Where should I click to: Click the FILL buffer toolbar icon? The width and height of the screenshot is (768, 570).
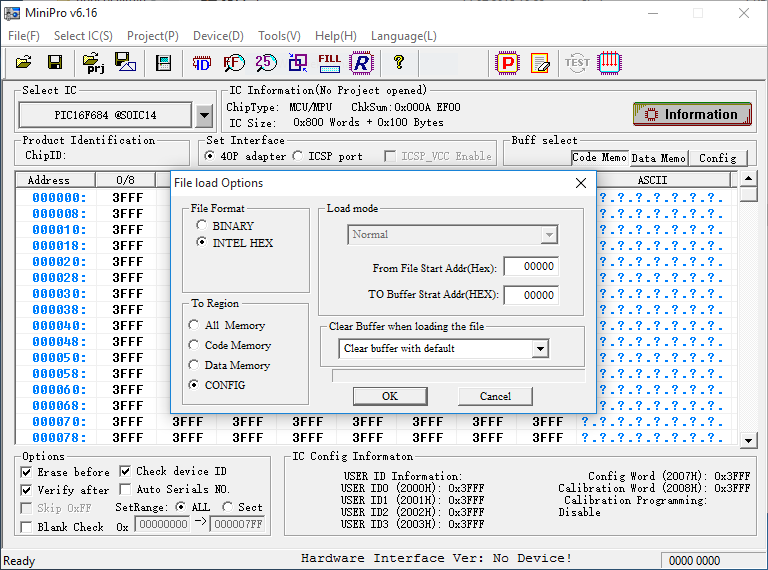[329, 63]
